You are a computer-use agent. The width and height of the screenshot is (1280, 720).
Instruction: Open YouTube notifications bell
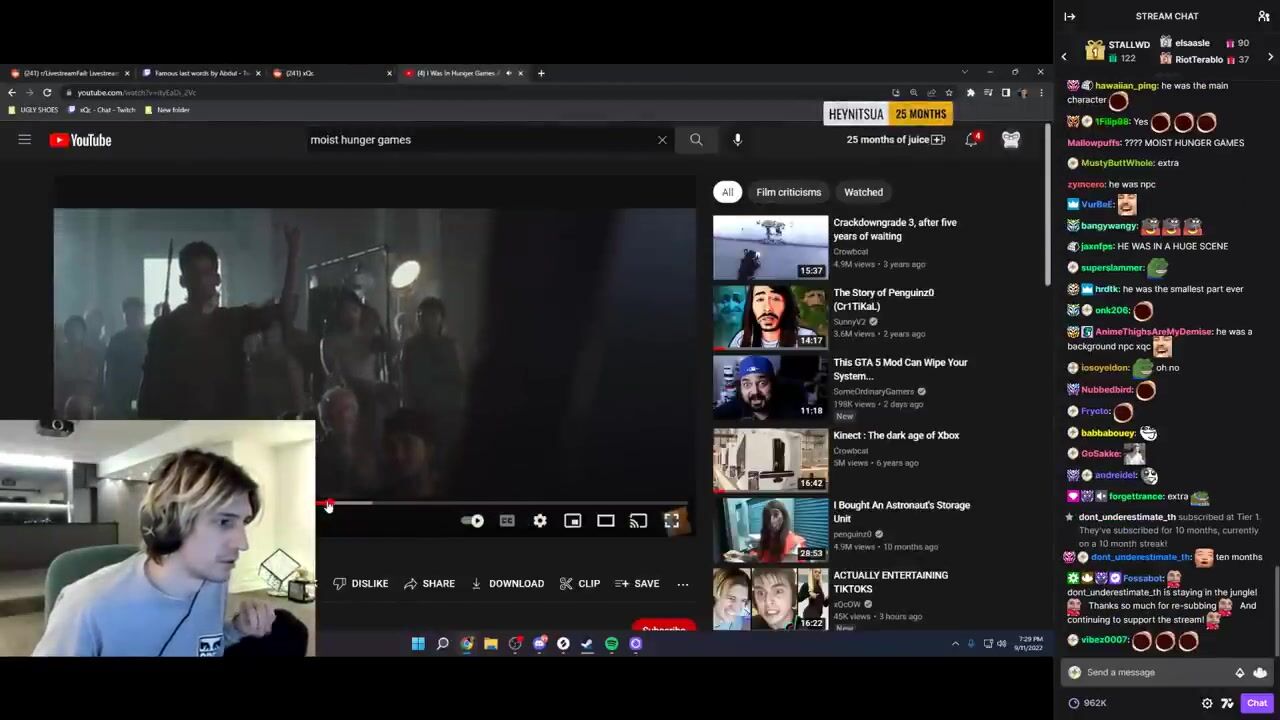(971, 140)
